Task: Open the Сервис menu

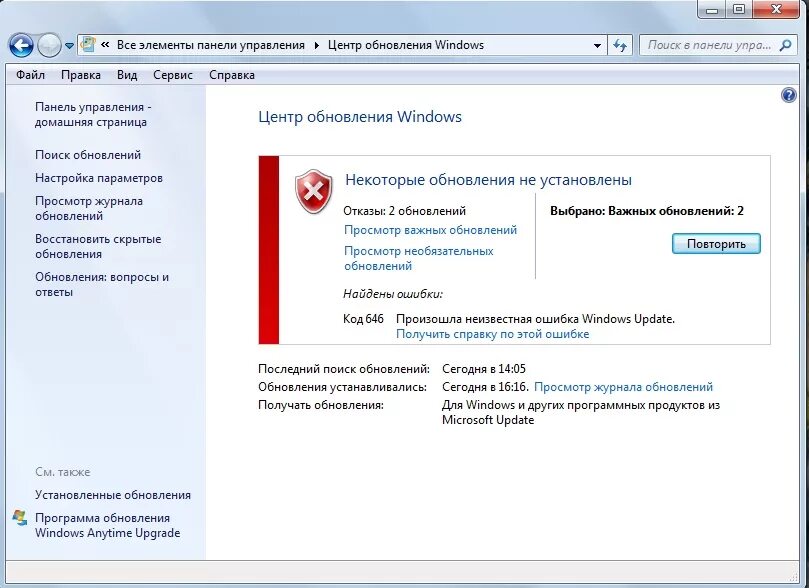Action: point(173,75)
